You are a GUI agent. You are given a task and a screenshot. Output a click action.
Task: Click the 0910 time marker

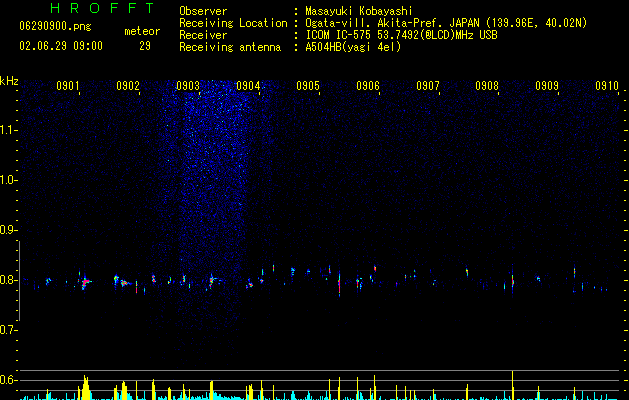click(607, 85)
